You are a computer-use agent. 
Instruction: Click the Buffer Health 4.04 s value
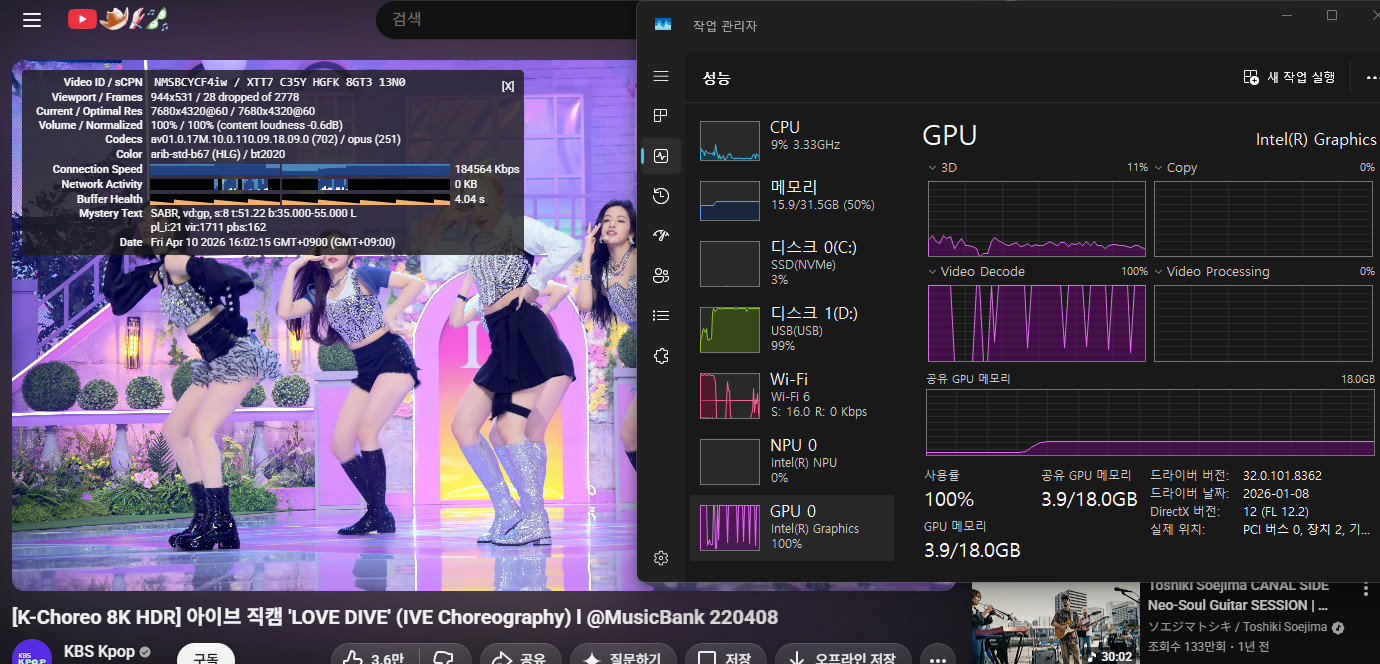(x=469, y=199)
